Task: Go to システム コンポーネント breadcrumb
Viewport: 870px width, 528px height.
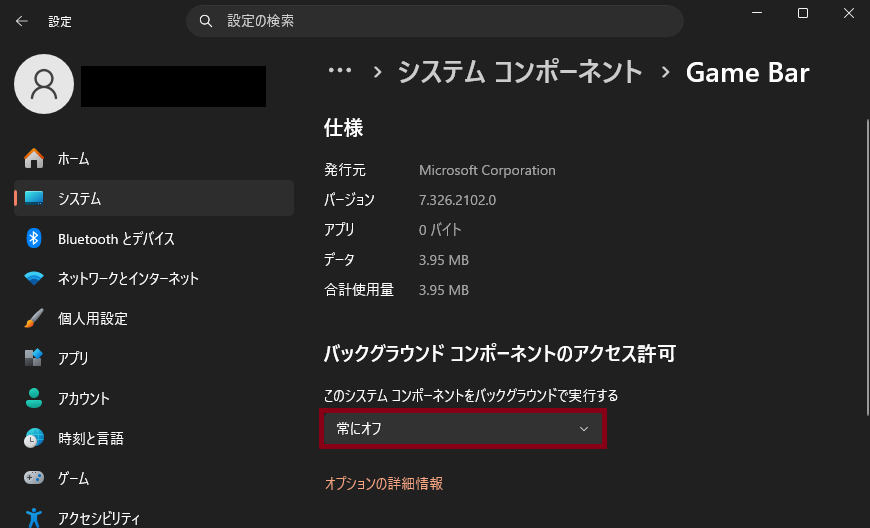Action: (x=520, y=72)
